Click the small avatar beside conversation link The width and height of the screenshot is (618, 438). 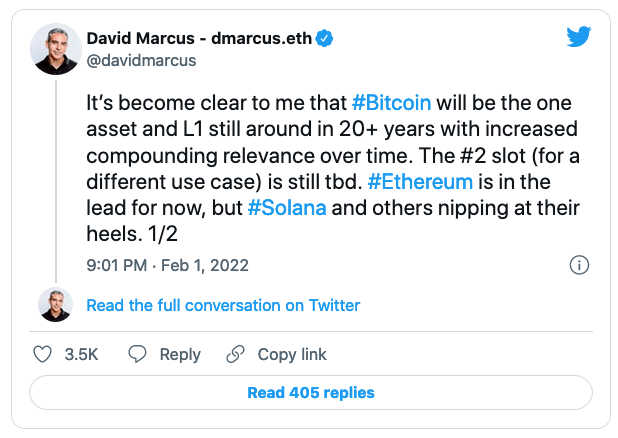click(56, 305)
